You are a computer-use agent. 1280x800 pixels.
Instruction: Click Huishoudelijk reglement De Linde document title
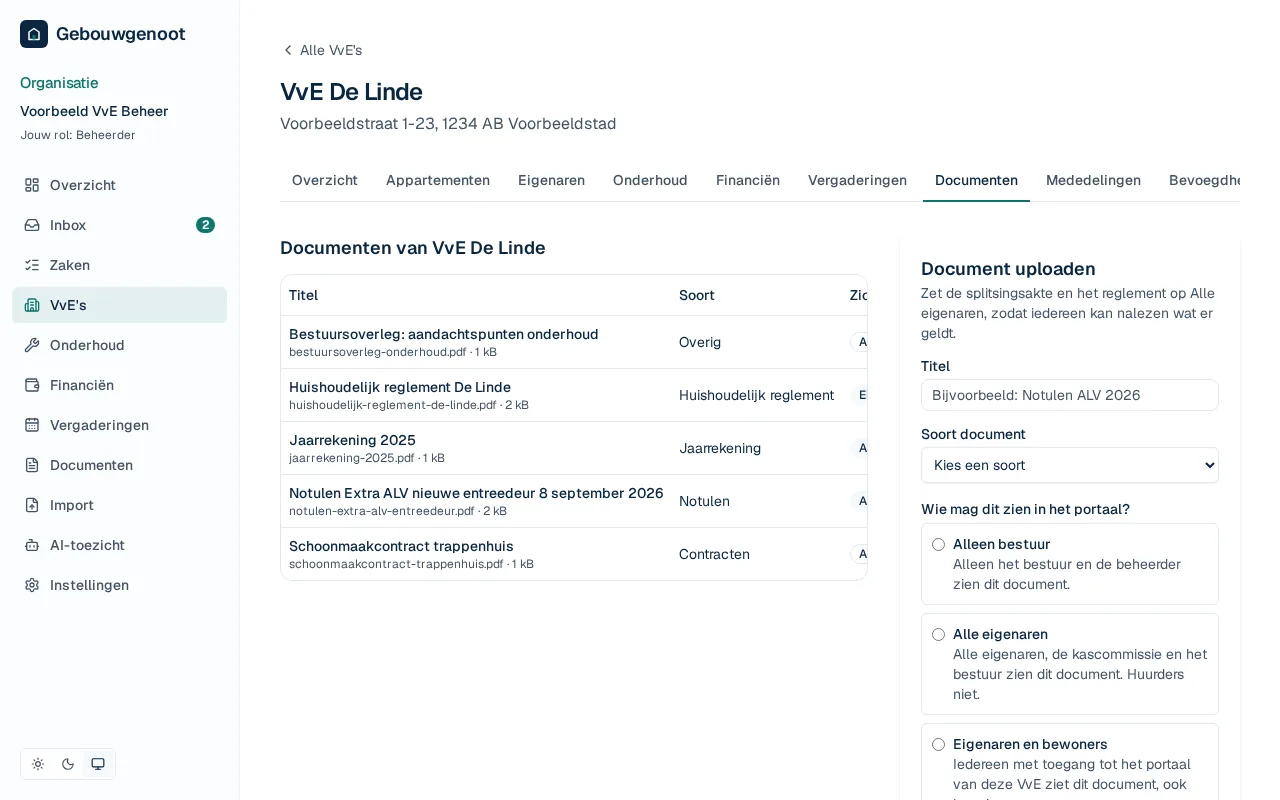pyautogui.click(x=400, y=387)
